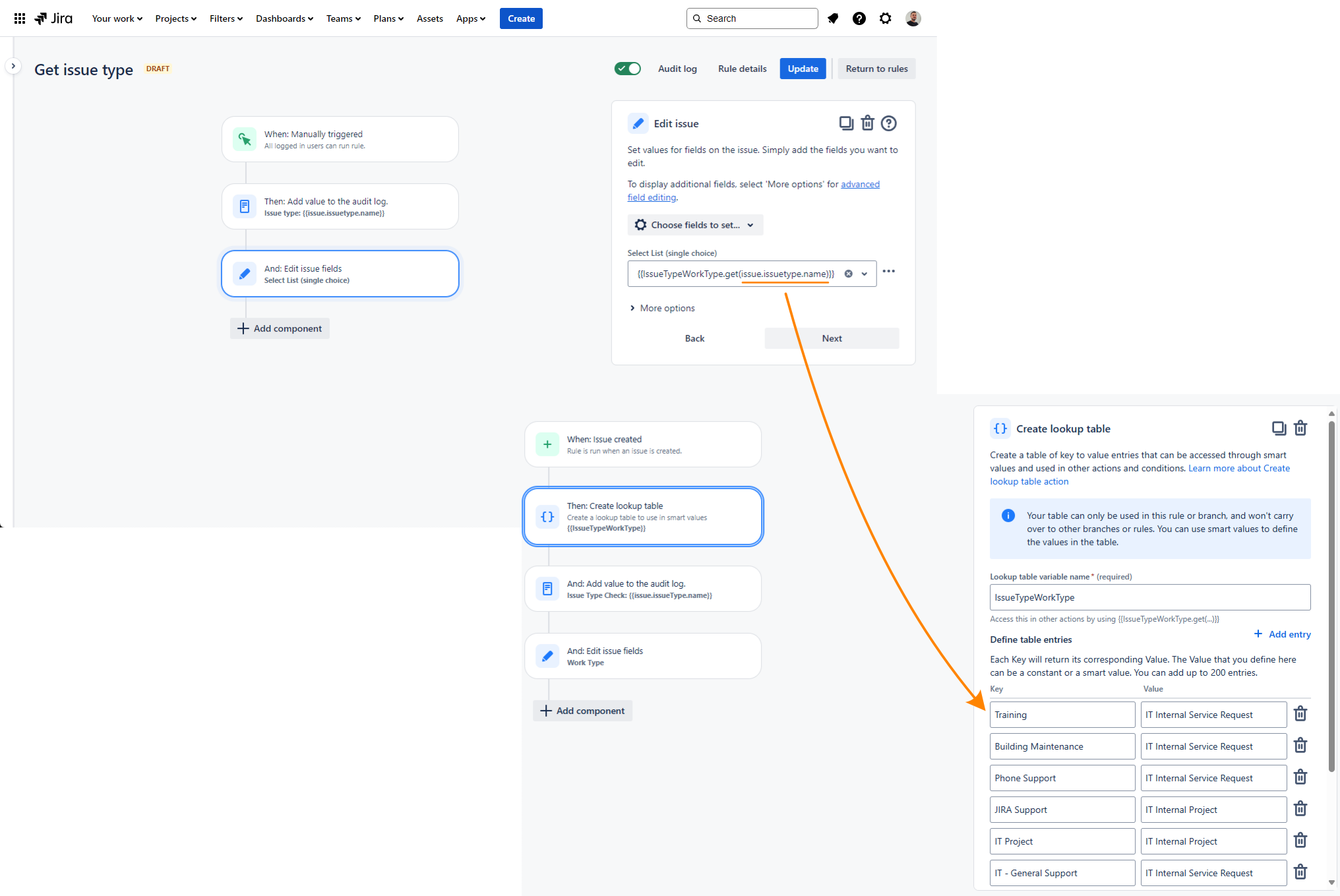Delete the JIRA Support table entry
1340x896 pixels.
(x=1300, y=809)
